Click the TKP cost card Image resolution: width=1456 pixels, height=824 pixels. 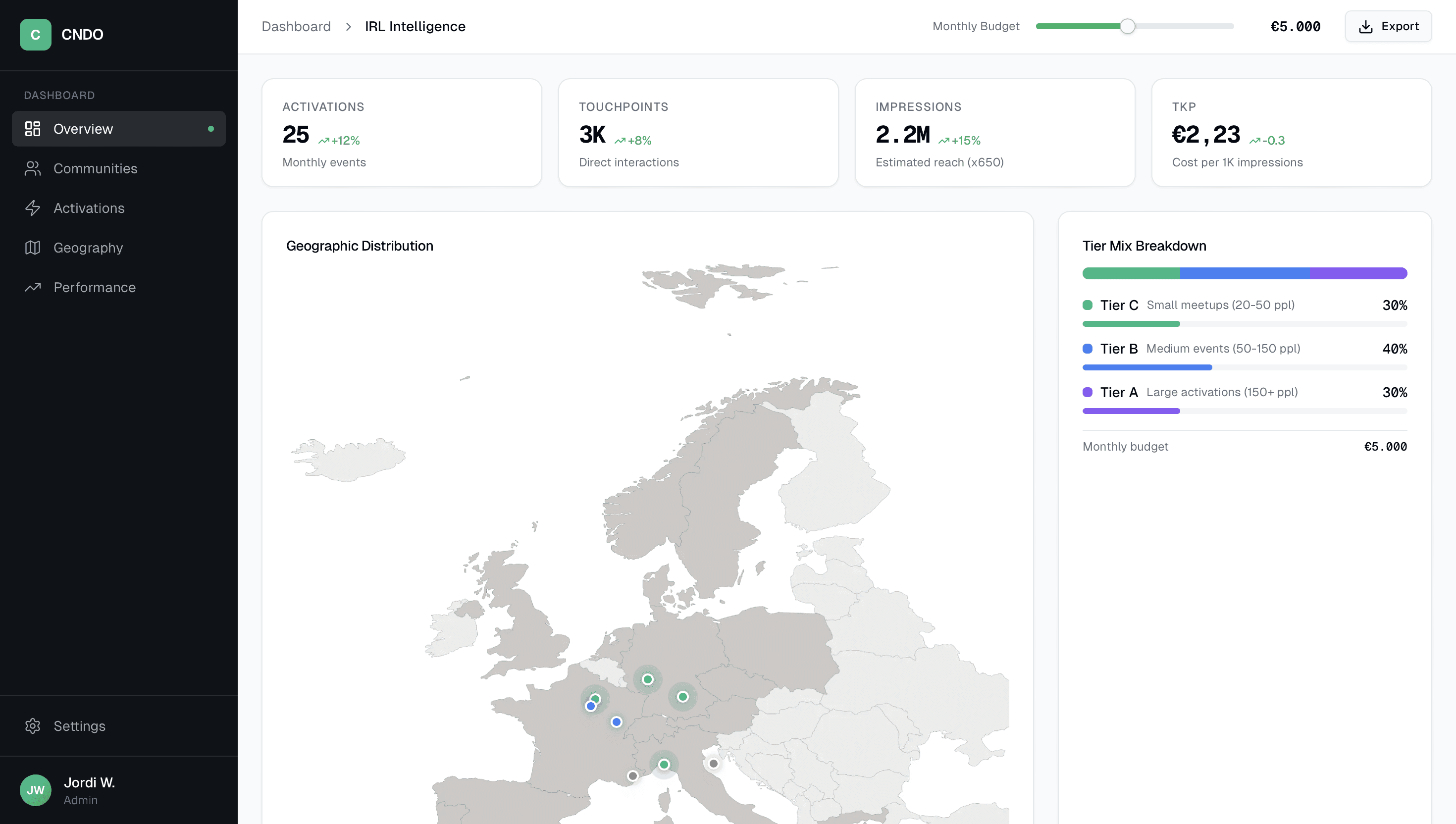pyautogui.click(x=1291, y=133)
